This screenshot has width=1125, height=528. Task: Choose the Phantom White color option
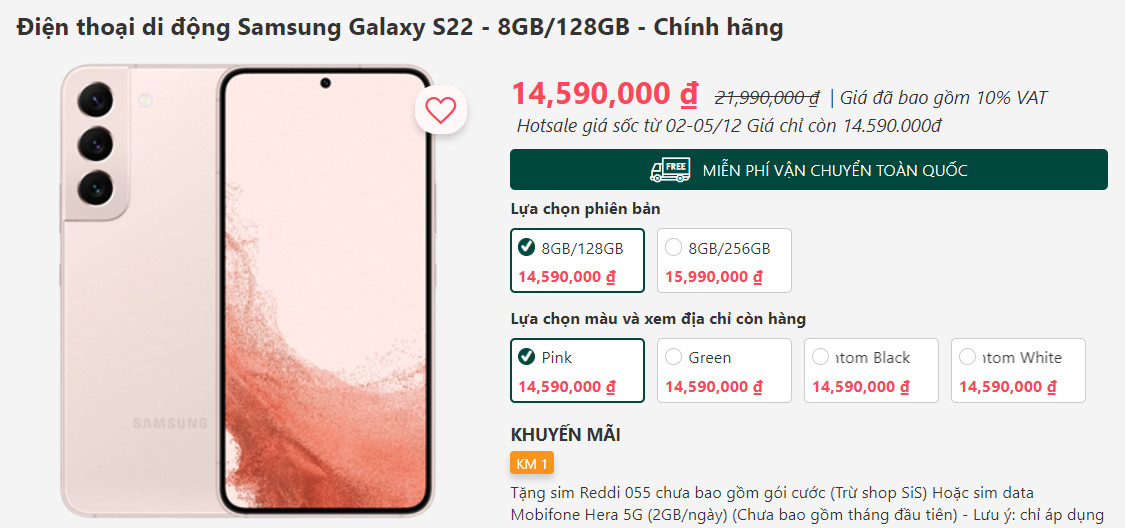1018,370
